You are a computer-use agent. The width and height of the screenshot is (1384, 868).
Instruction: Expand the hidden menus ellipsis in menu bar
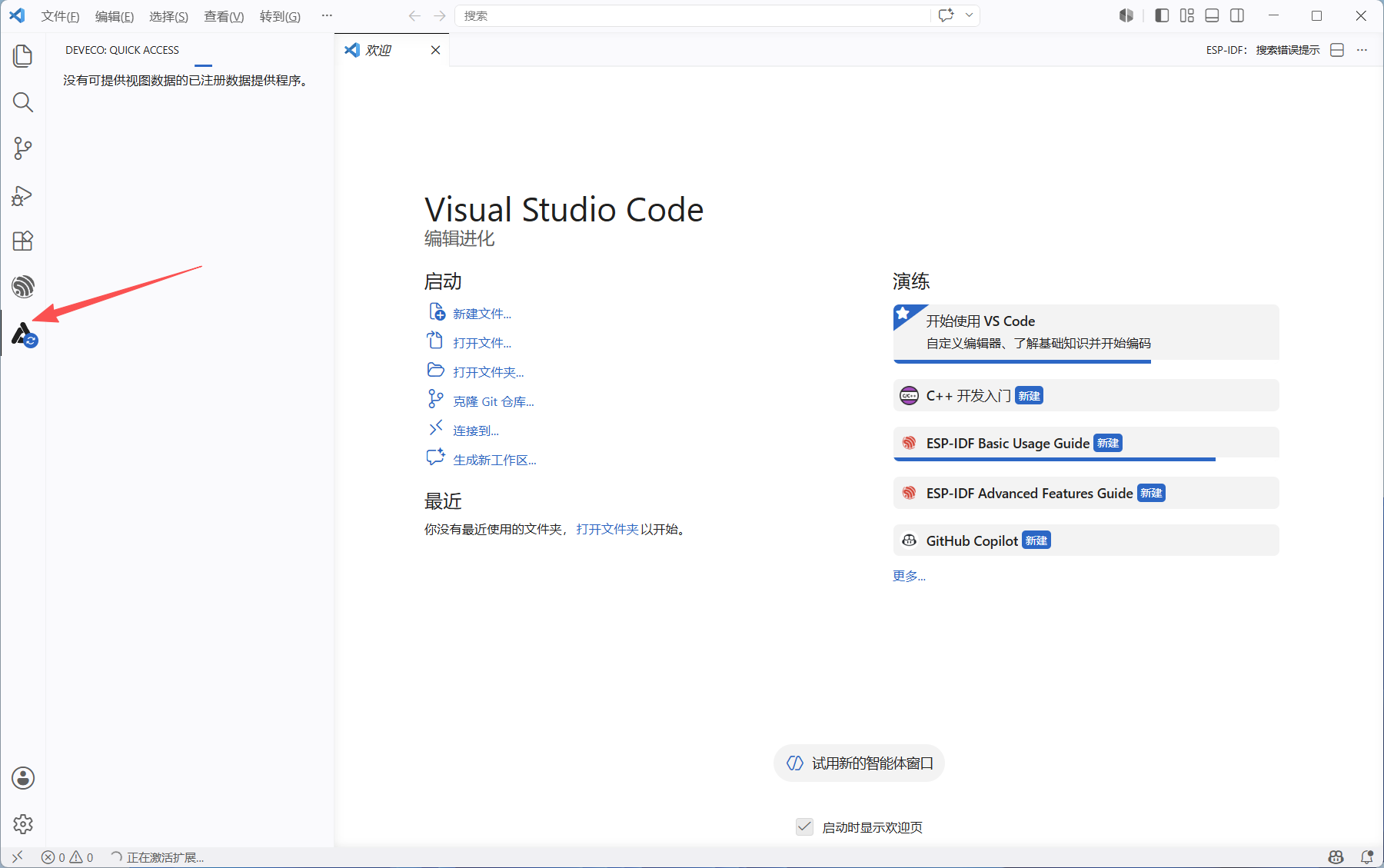327,15
